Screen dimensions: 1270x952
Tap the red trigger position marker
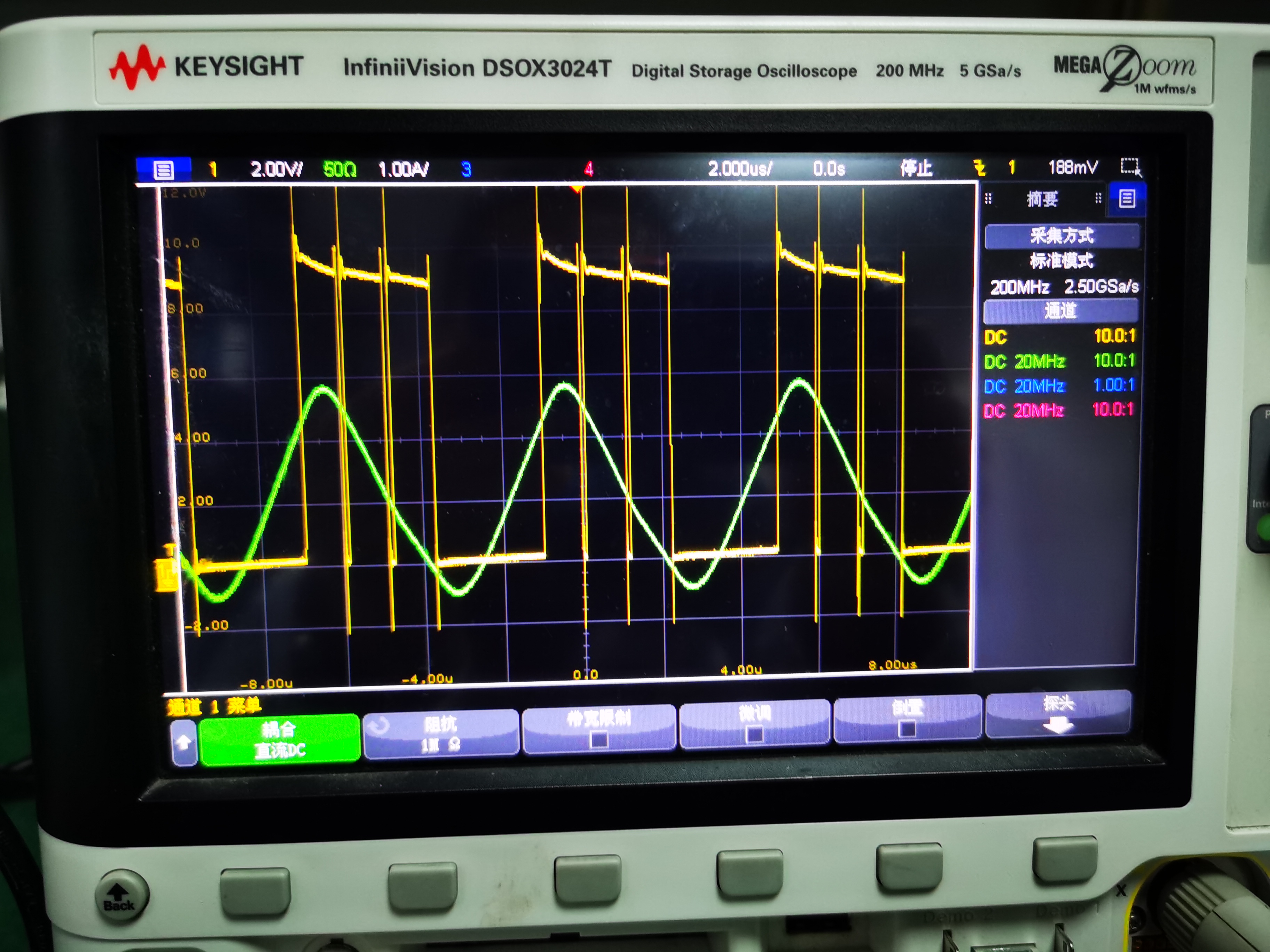pyautogui.click(x=577, y=188)
